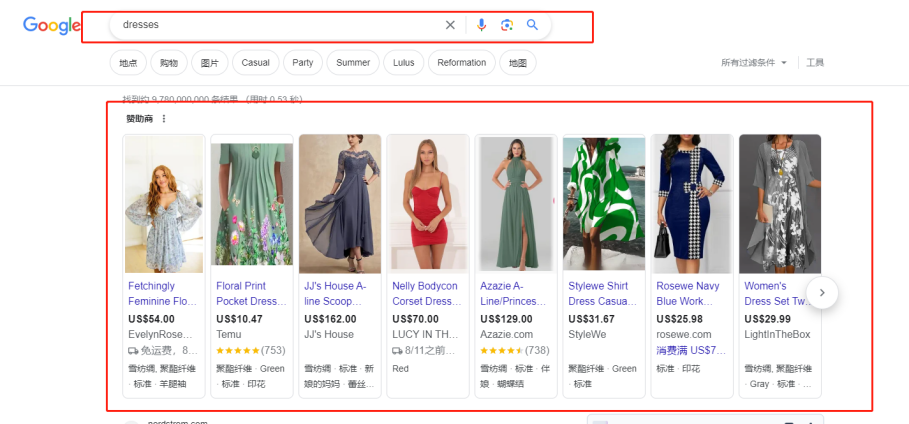The height and width of the screenshot is (424, 909).
Task: Open the Floral Print Pocket Dress link
Action: [x=251, y=293]
